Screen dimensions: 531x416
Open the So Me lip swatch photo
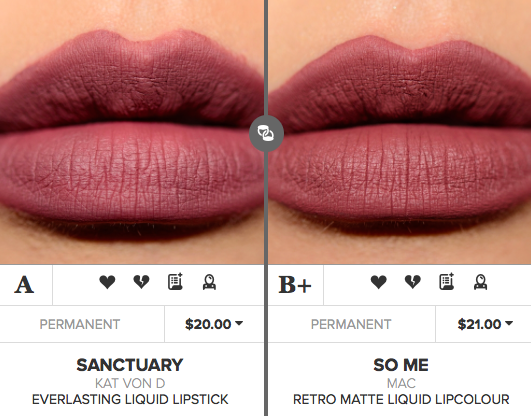pyautogui.click(x=400, y=132)
